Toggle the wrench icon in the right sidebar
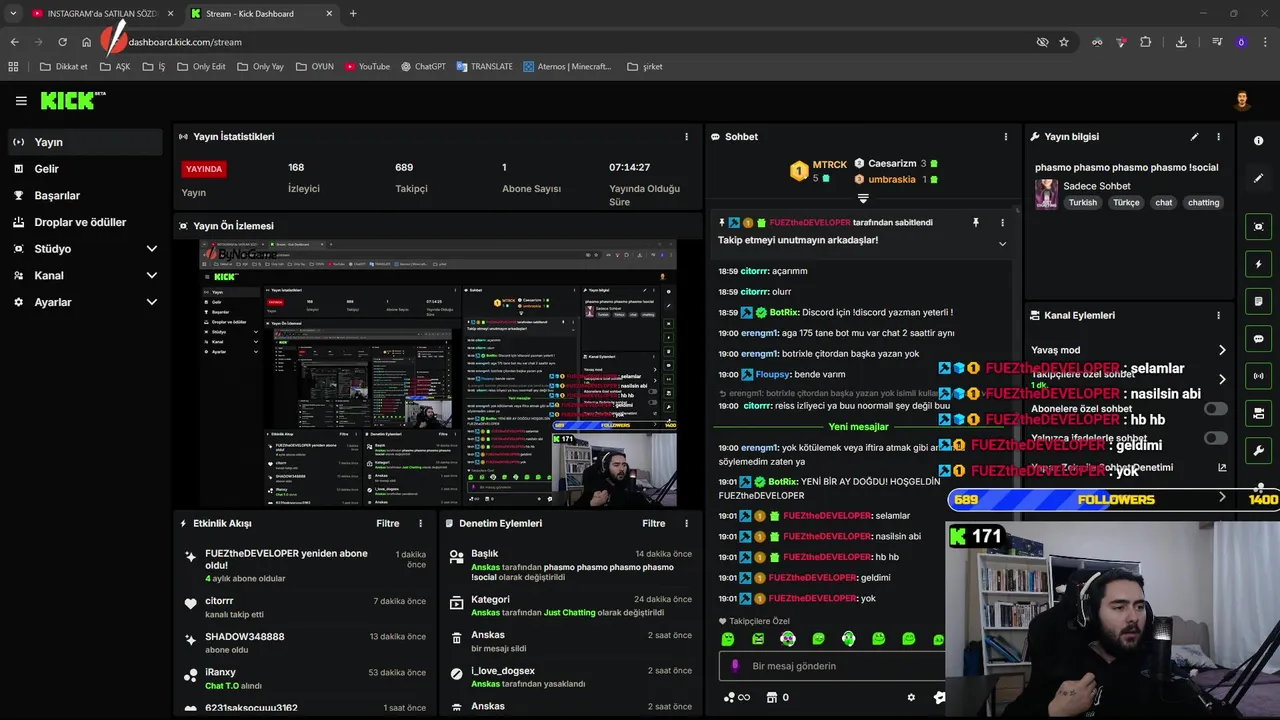 pyautogui.click(x=1258, y=450)
